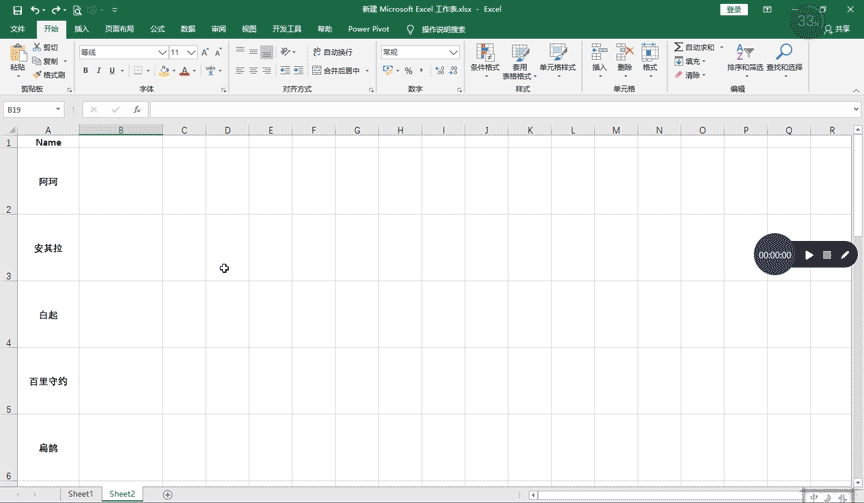This screenshot has height=503, width=864.
Task: Cut selection with scissors icon
Action: tap(37, 47)
